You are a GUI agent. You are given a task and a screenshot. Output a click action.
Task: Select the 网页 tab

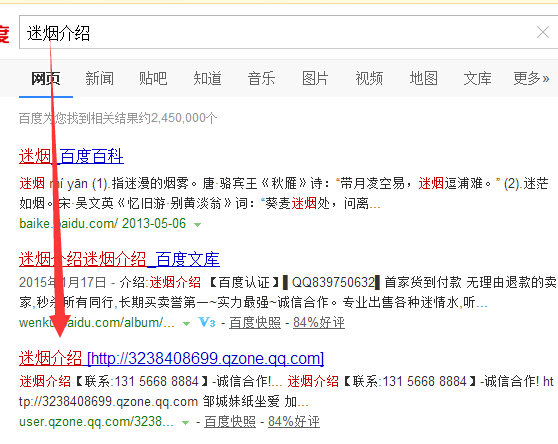46,78
